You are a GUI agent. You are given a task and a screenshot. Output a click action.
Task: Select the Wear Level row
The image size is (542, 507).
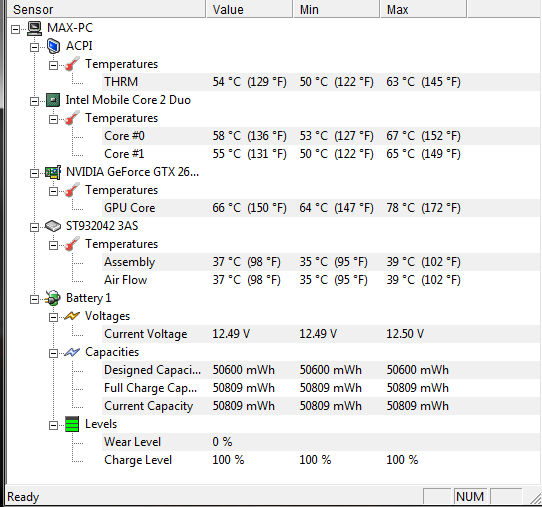click(x=321, y=442)
